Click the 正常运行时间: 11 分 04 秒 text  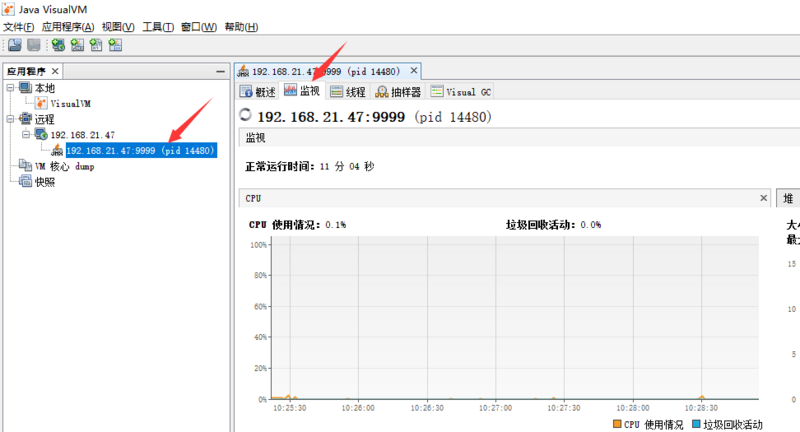click(310, 166)
